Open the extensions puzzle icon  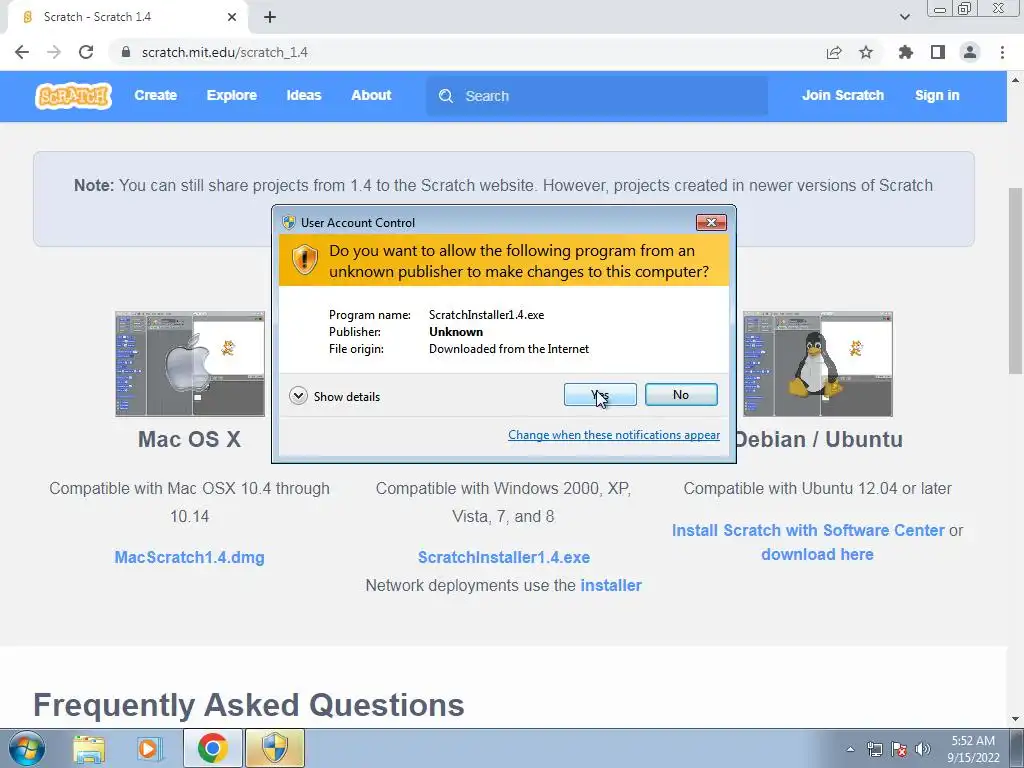tap(906, 52)
